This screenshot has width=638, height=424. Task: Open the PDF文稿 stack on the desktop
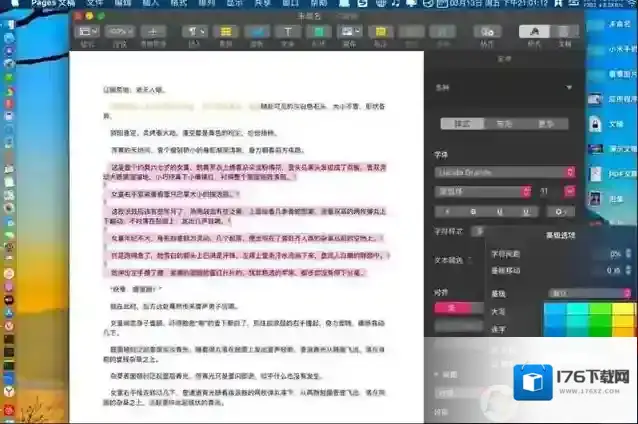tap(612, 174)
